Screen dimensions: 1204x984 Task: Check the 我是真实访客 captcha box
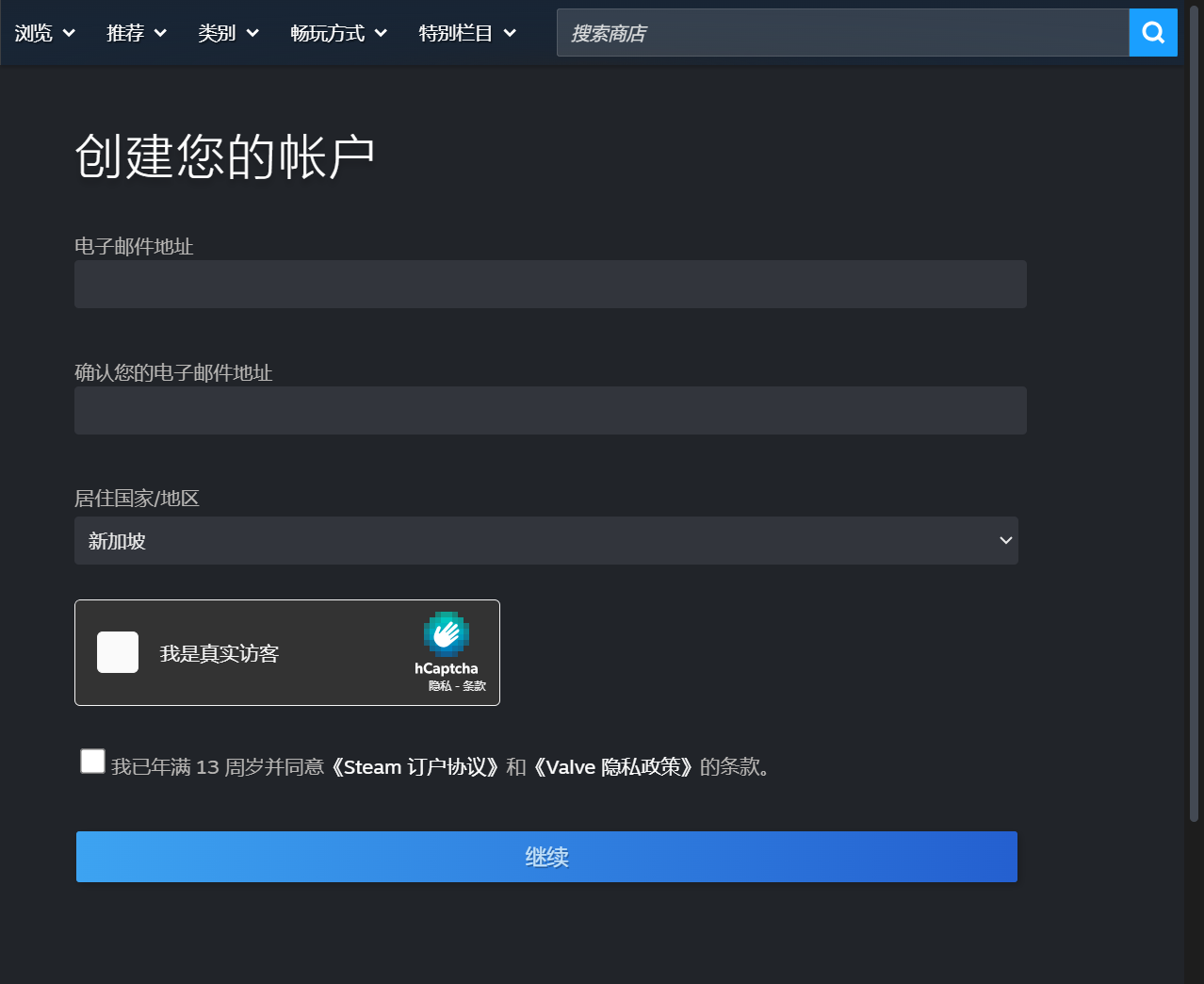tap(118, 652)
